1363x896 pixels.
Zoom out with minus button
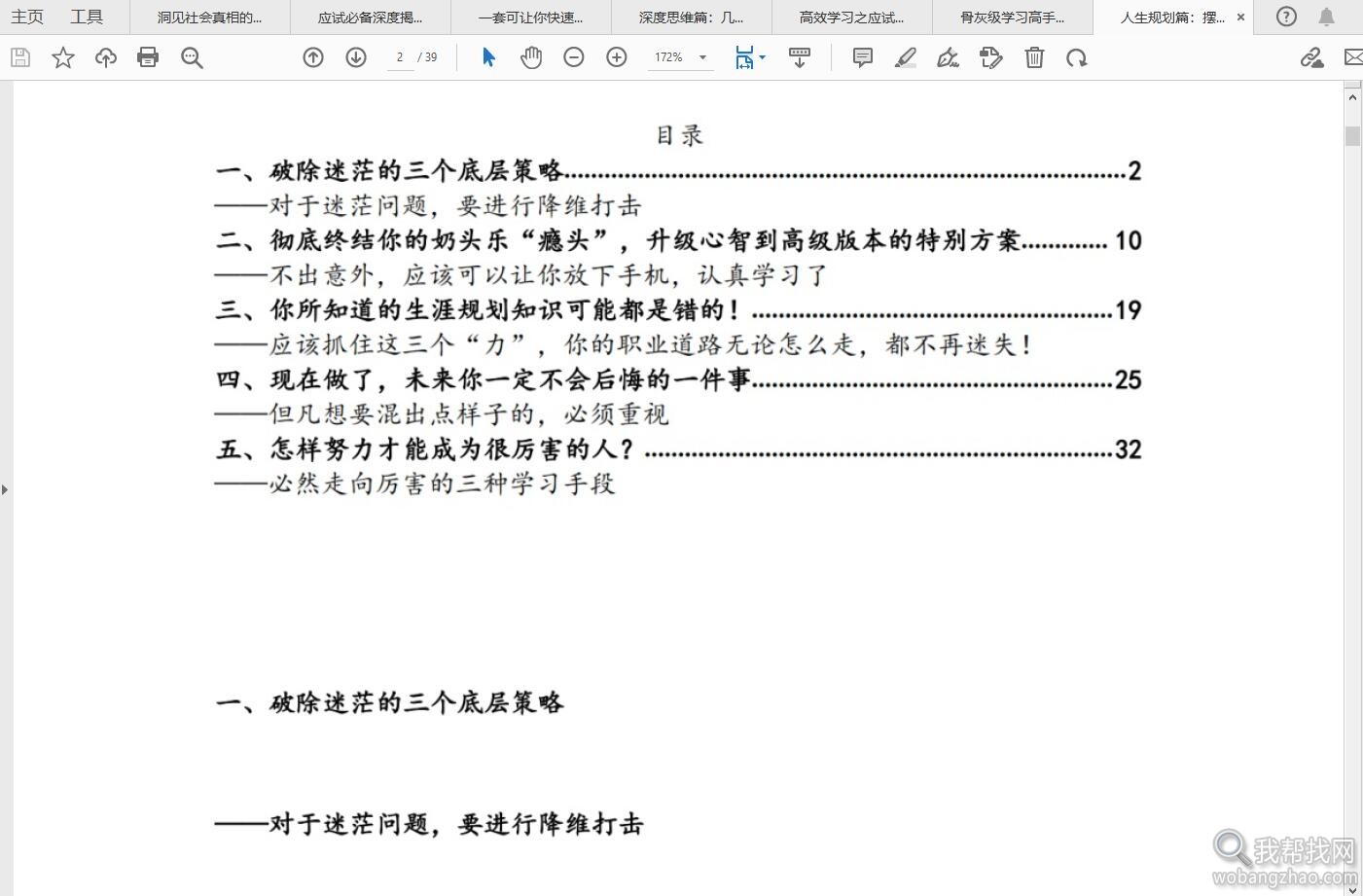point(574,58)
